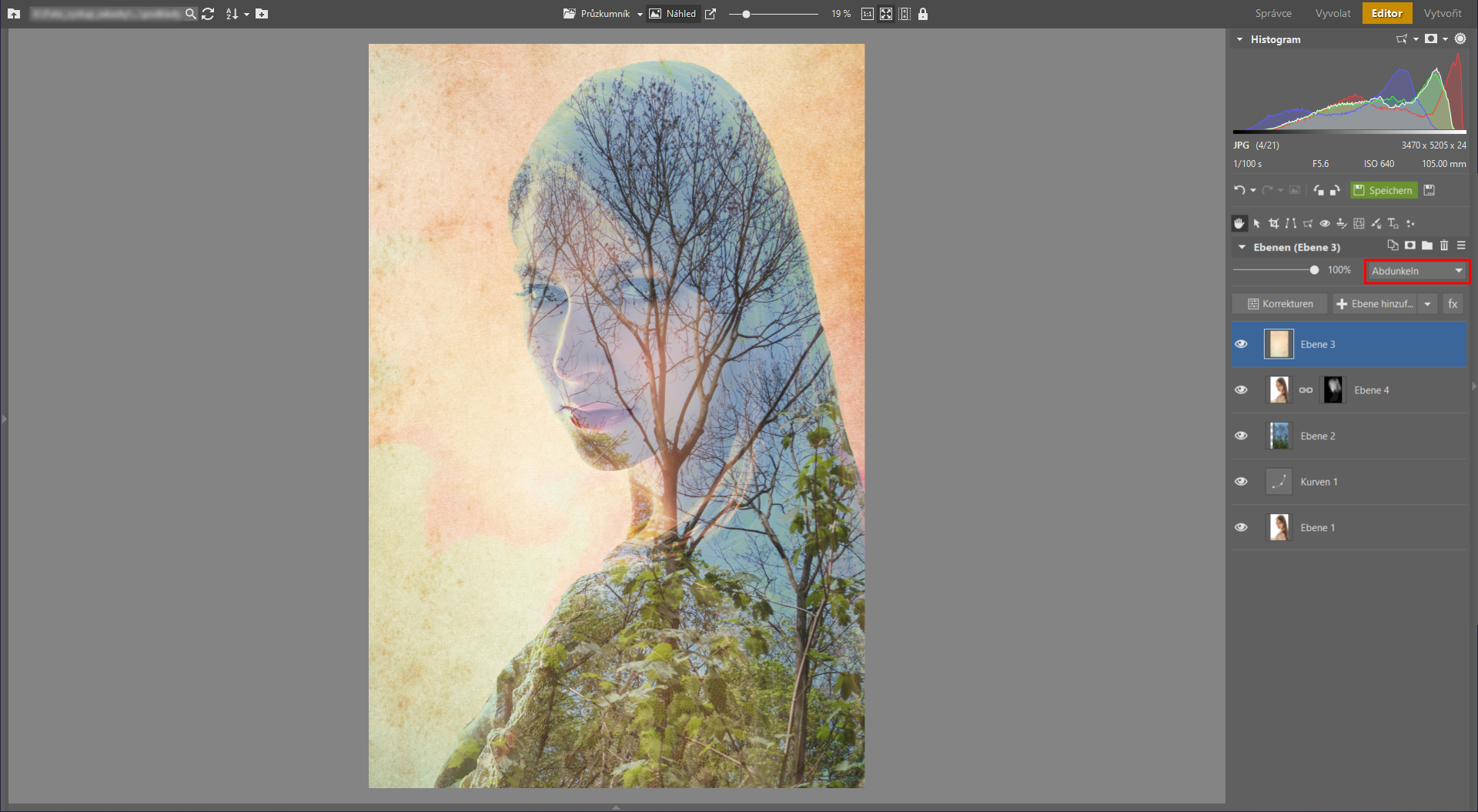
Task: Click the layer opacity slider handle
Action: click(1314, 270)
